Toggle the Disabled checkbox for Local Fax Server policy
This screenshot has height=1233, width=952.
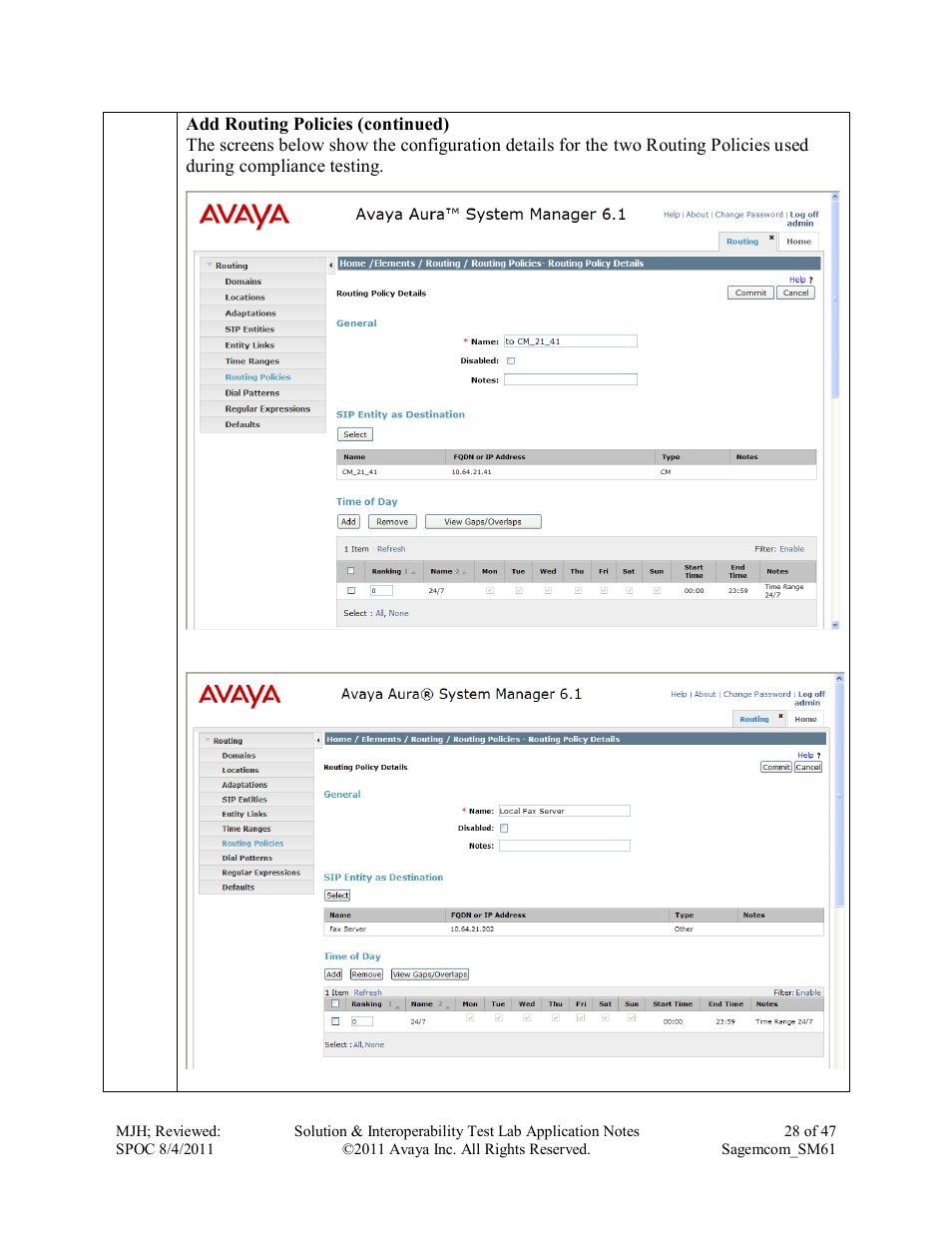pos(504,828)
